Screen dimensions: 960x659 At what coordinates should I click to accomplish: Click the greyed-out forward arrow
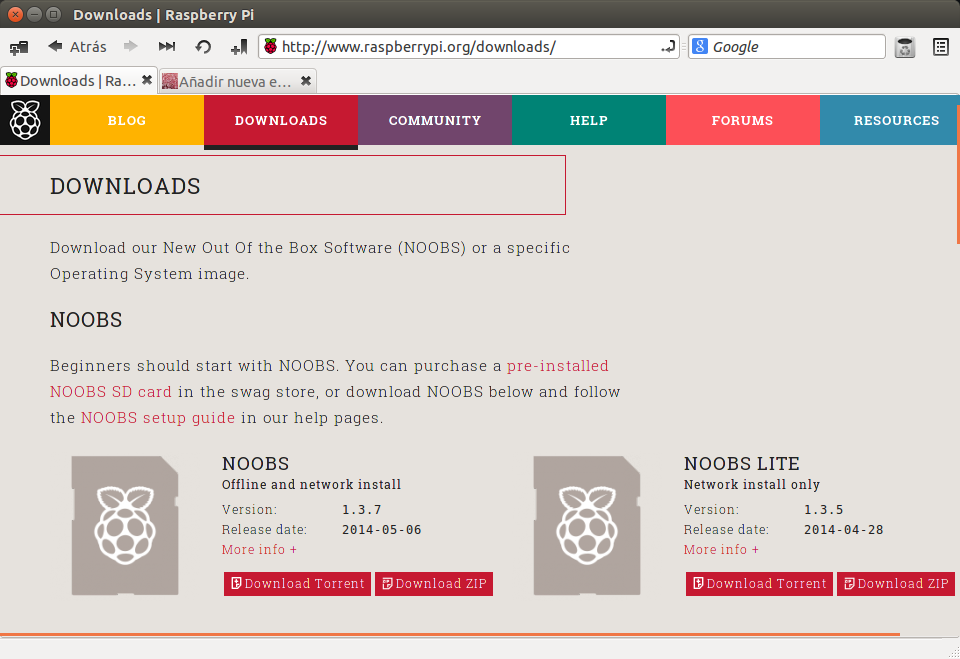pyautogui.click(x=130, y=46)
